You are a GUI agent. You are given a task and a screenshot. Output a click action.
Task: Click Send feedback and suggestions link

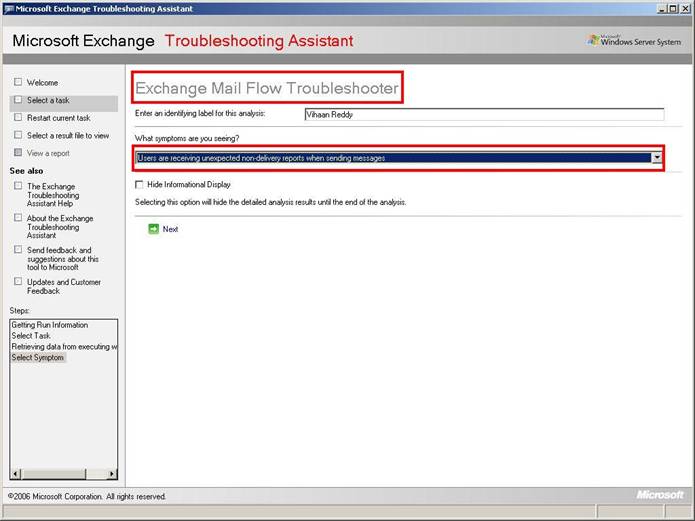(62, 259)
